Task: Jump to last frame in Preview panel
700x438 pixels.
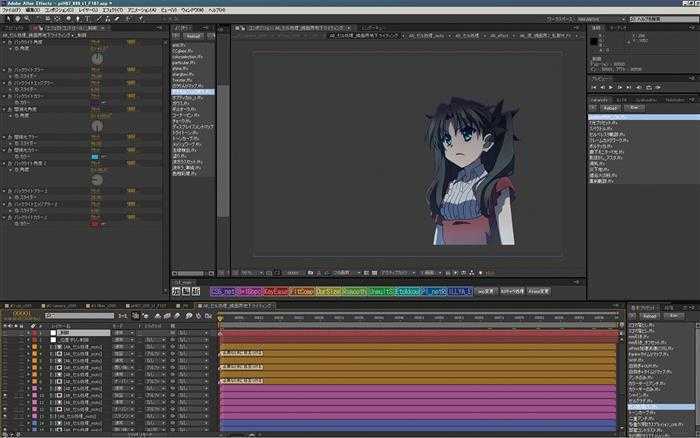Action: tap(629, 88)
